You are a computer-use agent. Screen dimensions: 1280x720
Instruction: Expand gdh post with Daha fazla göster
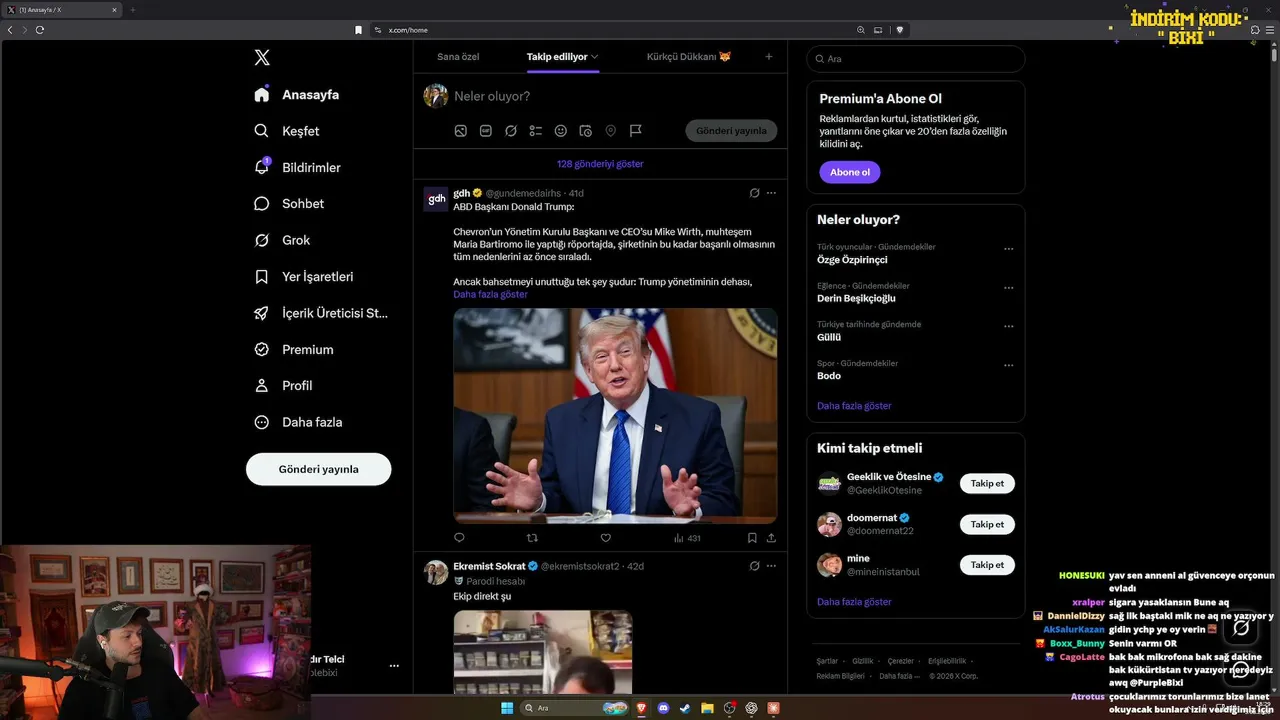click(x=490, y=295)
